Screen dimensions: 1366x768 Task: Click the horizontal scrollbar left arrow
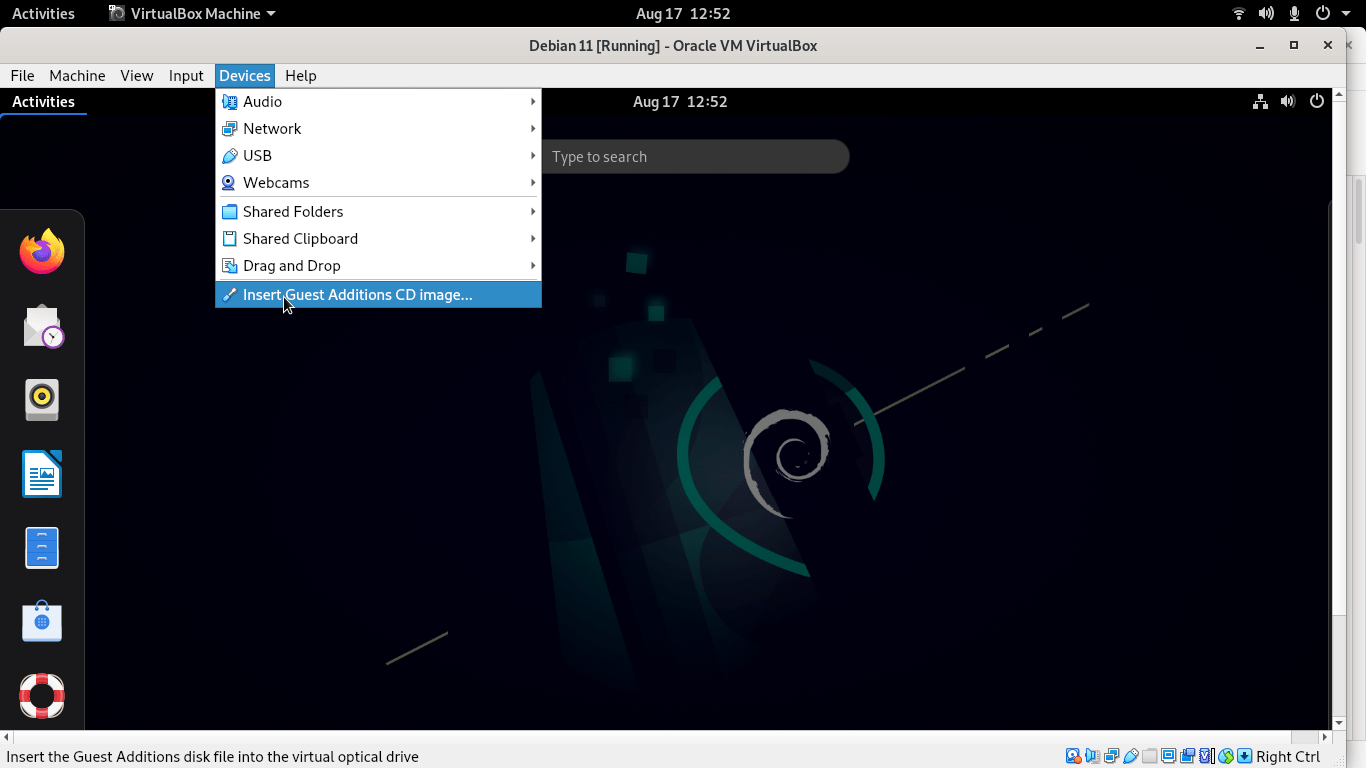(x=7, y=738)
